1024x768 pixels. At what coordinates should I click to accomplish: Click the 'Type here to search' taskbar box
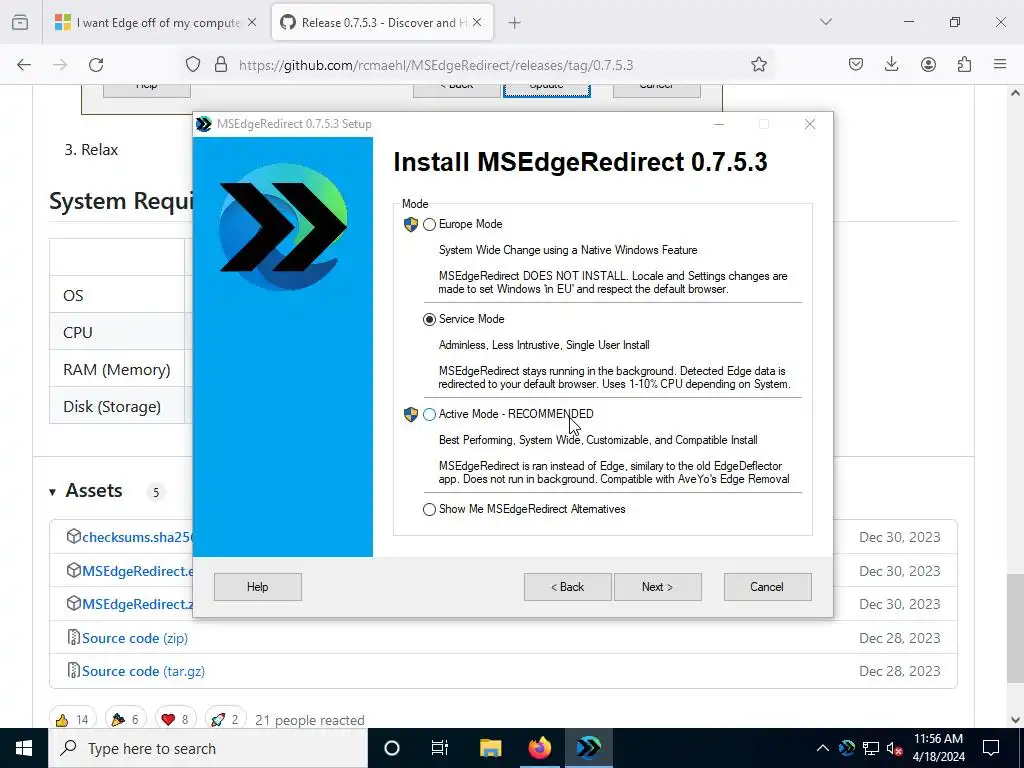coord(208,748)
